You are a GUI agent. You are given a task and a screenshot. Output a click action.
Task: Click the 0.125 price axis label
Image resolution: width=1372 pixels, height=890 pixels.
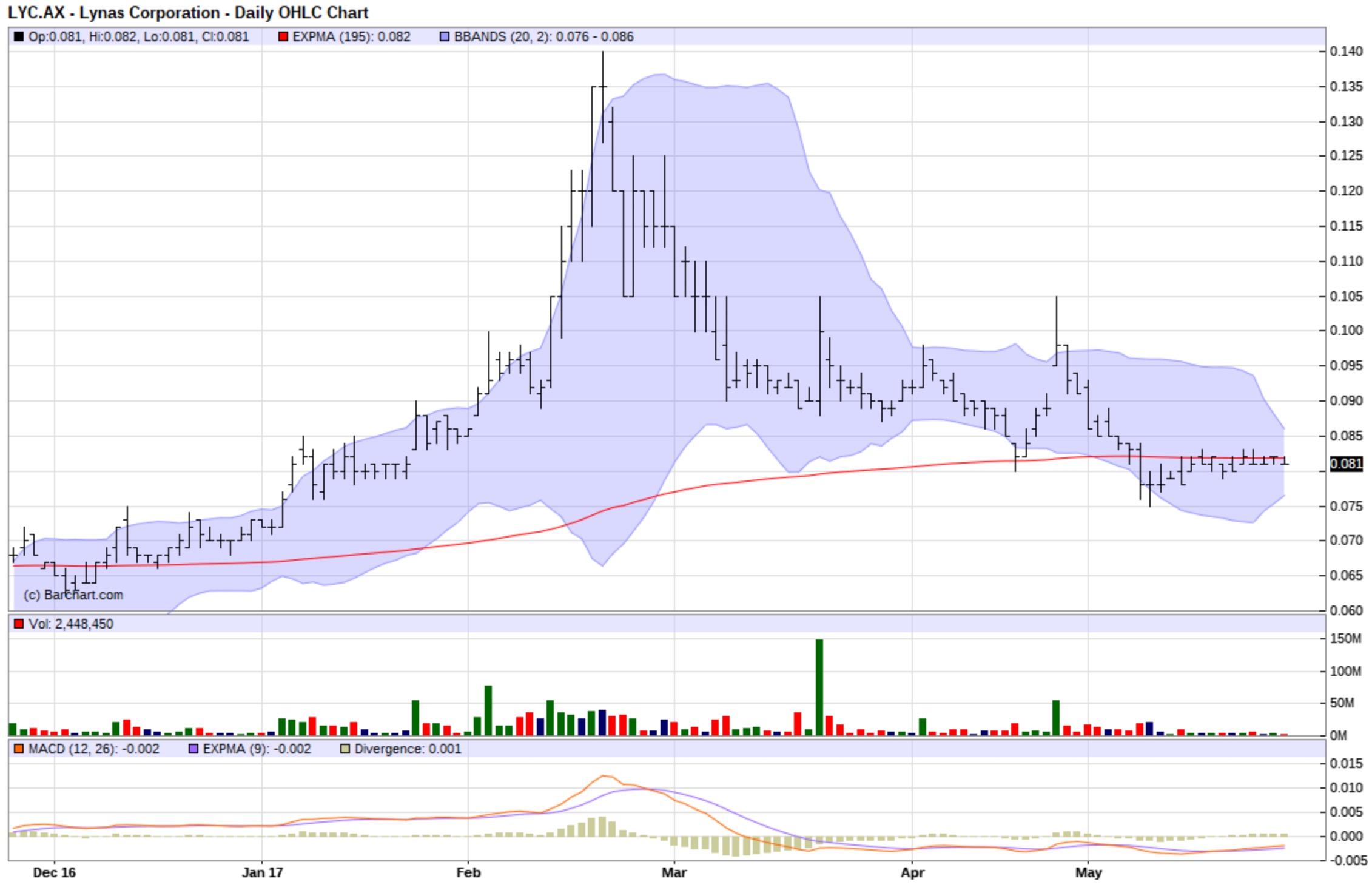click(x=1347, y=156)
